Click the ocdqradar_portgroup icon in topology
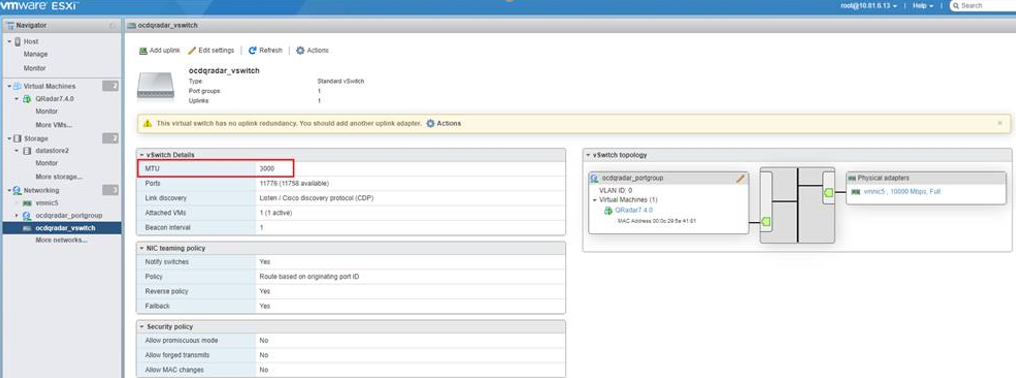 (595, 178)
